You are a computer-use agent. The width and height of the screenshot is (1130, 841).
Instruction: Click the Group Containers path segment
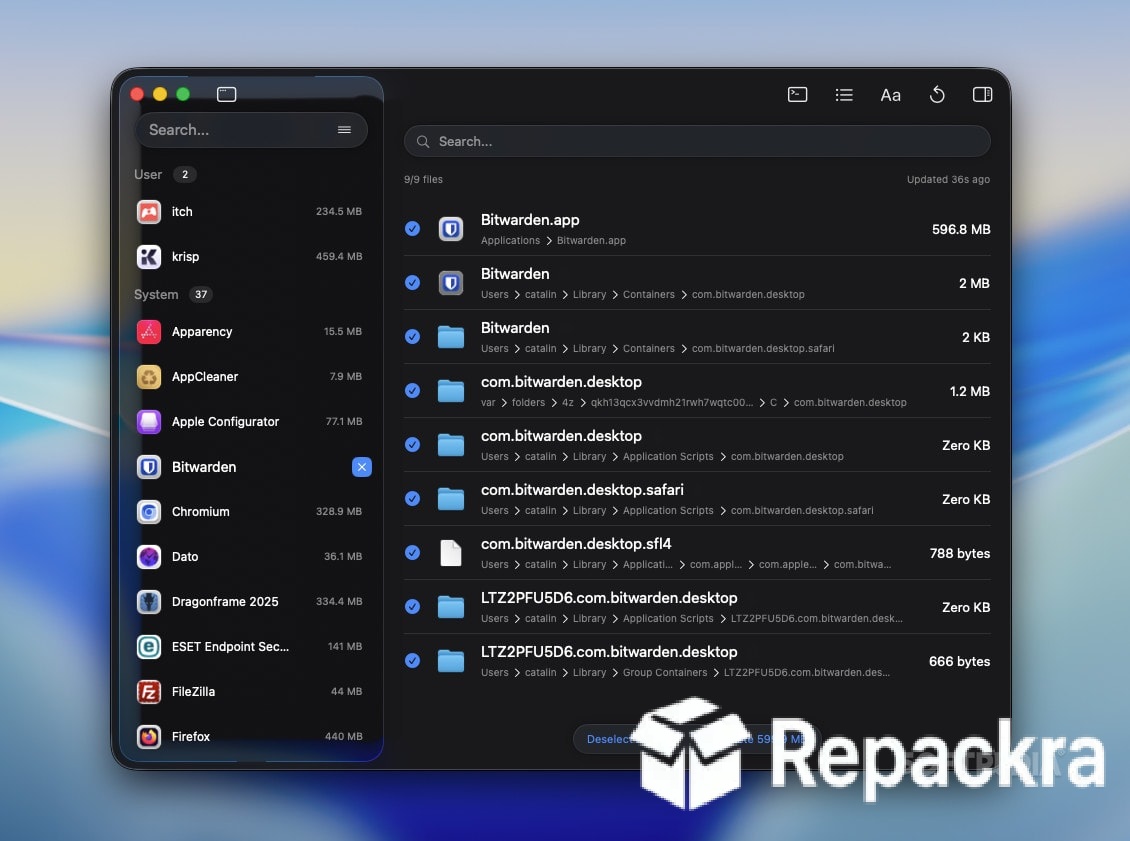(x=665, y=672)
